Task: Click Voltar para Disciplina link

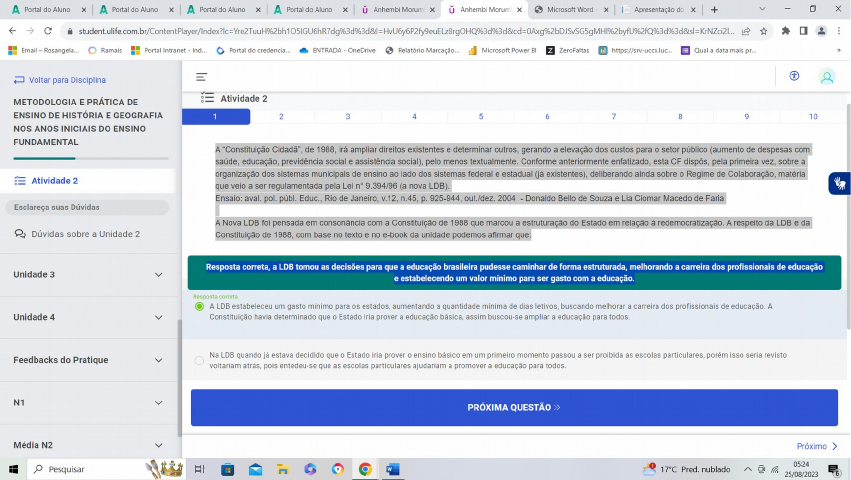Action: click(x=66, y=80)
